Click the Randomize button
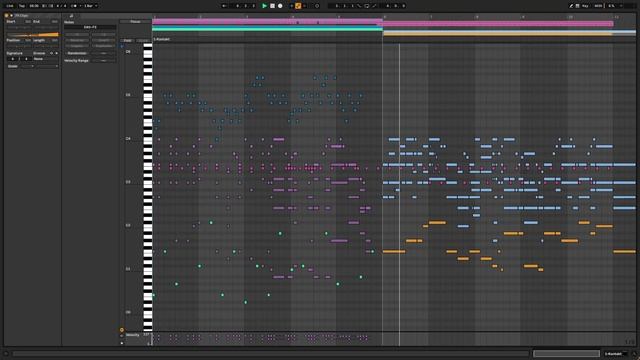Image resolution: width=640 pixels, height=360 pixels. [77, 53]
